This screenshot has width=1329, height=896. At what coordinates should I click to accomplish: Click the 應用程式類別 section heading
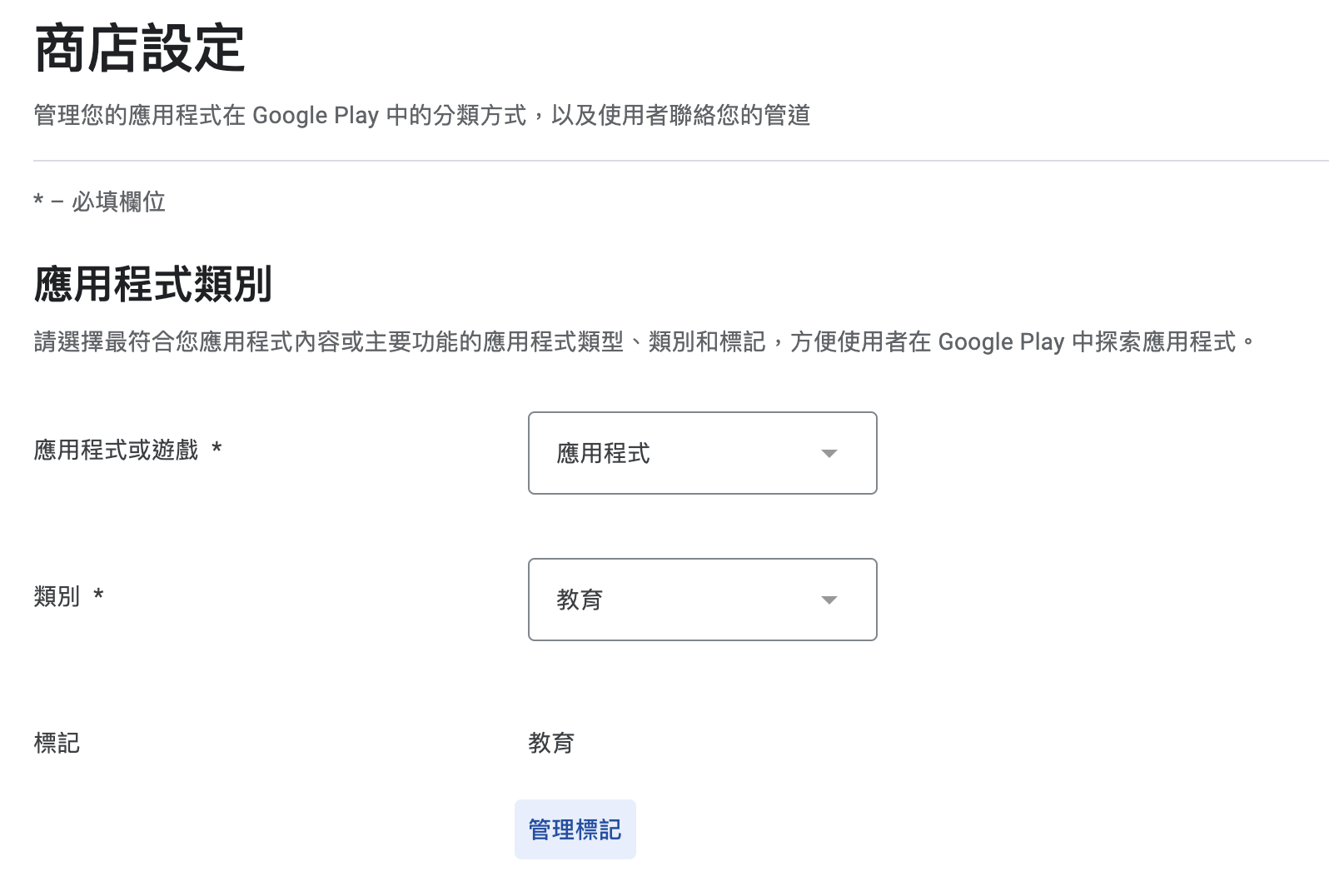[x=153, y=284]
